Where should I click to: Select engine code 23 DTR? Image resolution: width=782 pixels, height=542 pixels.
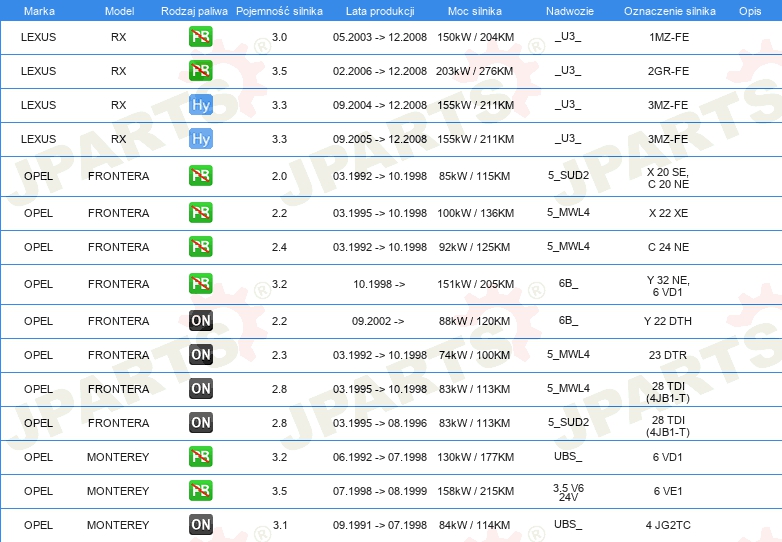pyautogui.click(x=668, y=355)
